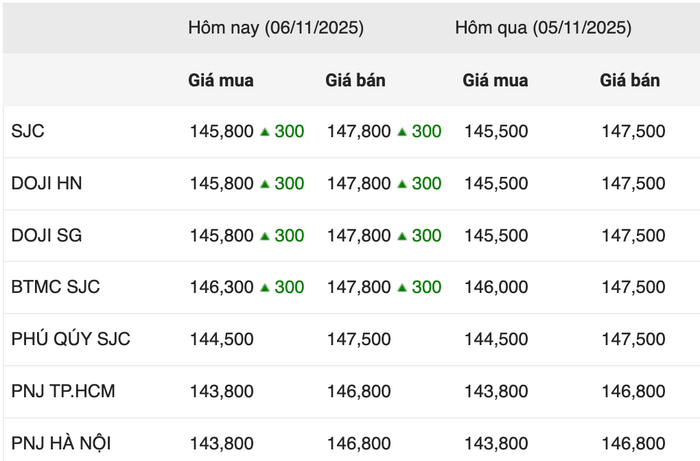Image resolution: width=700 pixels, height=461 pixels.
Task: Click the up arrow in BTMC SJC buy price
Action: pos(265,287)
